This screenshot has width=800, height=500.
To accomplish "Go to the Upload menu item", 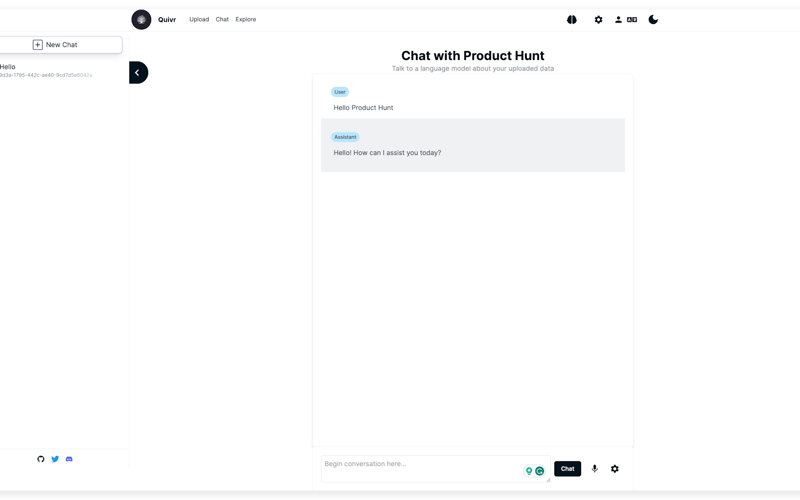I will (x=199, y=20).
